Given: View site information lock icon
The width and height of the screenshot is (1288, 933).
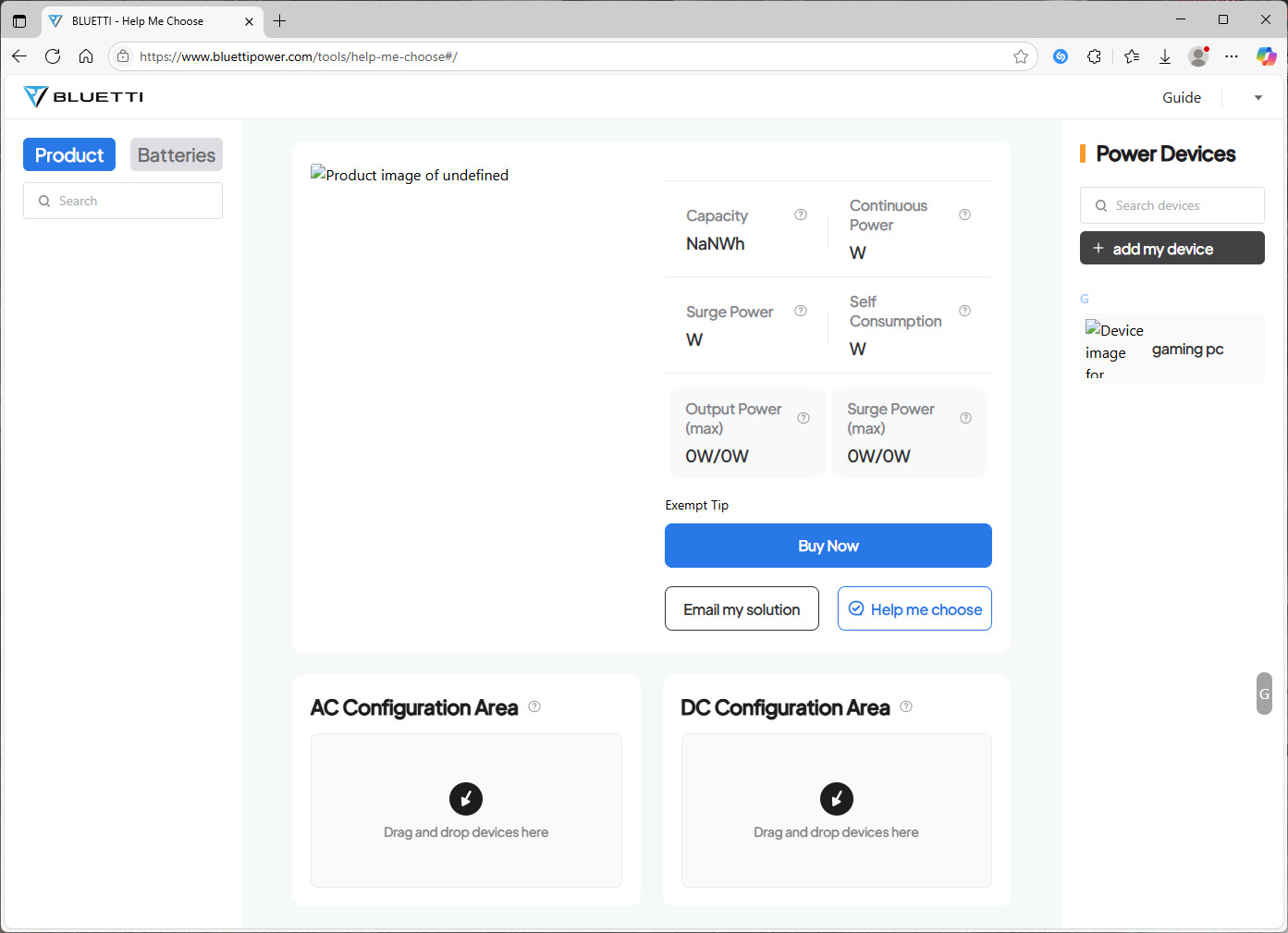Looking at the screenshot, I should tap(123, 56).
